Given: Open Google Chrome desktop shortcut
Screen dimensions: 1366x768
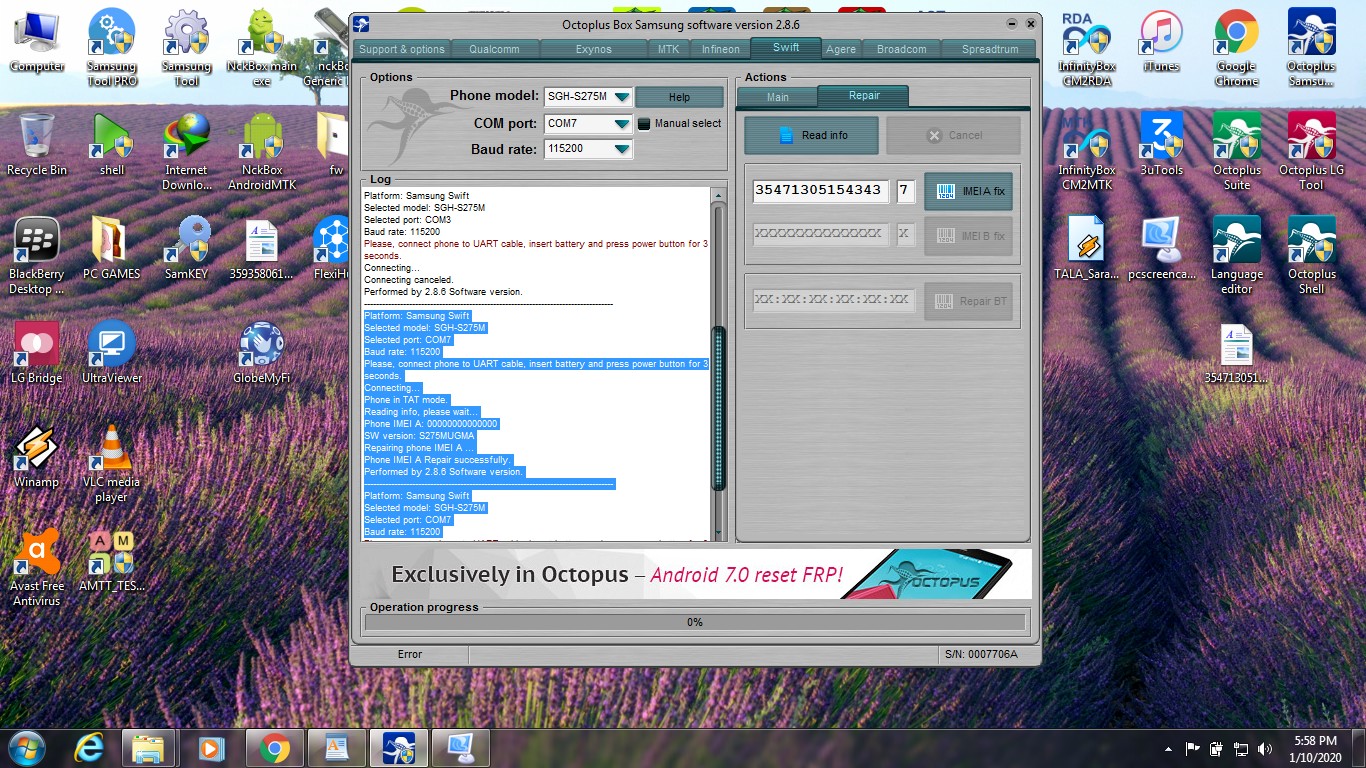Looking at the screenshot, I should pyautogui.click(x=1236, y=48).
